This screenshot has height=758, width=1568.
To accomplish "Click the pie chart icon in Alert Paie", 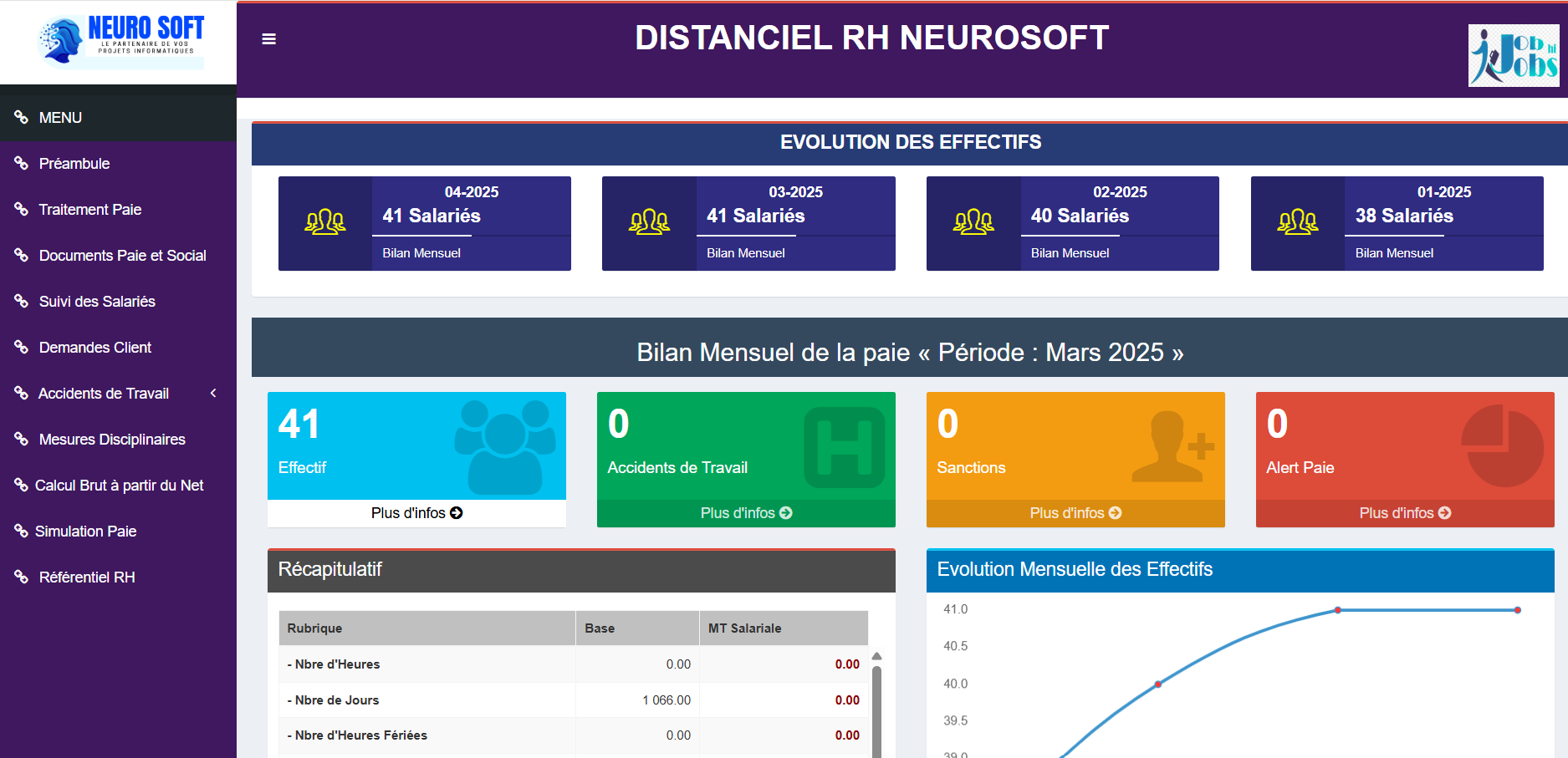I will [1502, 445].
